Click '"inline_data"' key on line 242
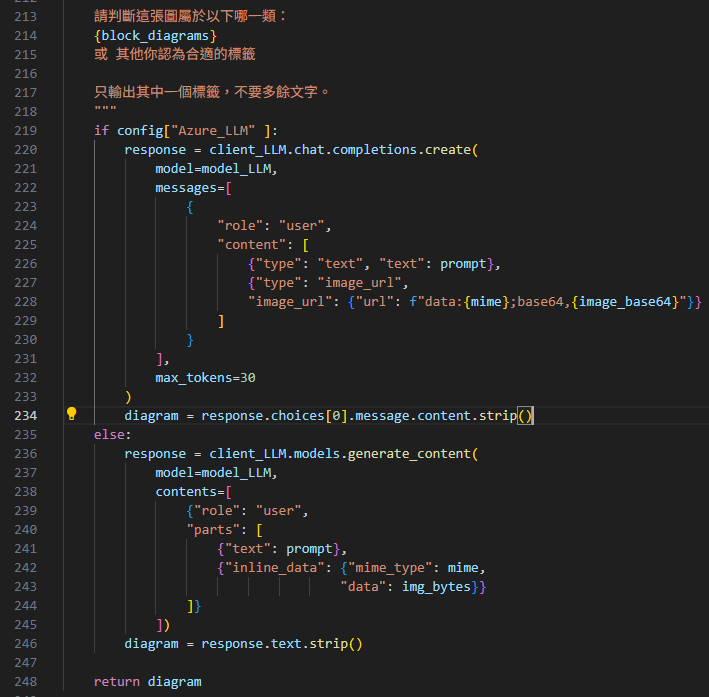Image resolution: width=709 pixels, height=697 pixels. pos(274,568)
